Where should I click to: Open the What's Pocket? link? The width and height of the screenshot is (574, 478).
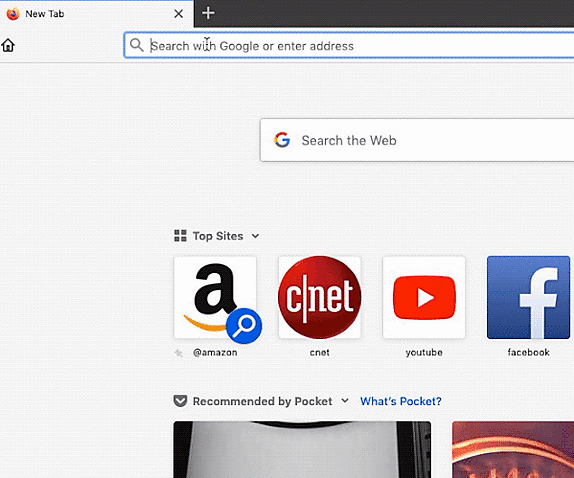pyautogui.click(x=401, y=401)
